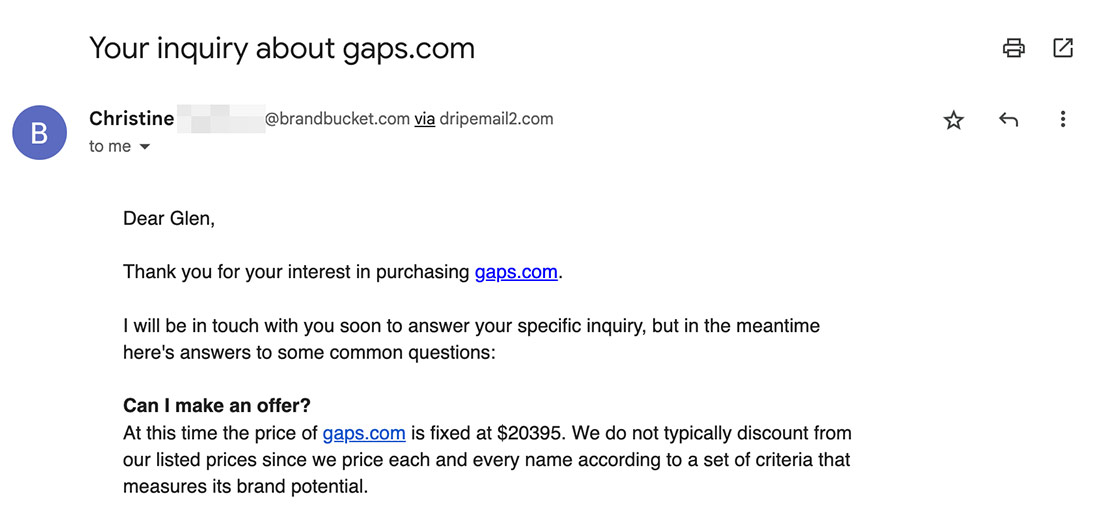
Task: Click the bold 'Can I make an offer?' heading
Action: click(217, 406)
